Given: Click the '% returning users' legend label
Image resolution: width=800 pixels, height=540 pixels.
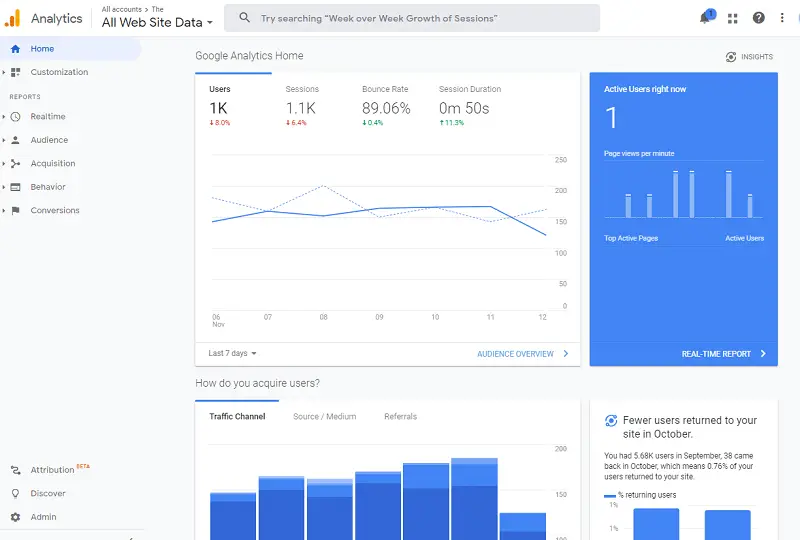Looking at the screenshot, I should coord(647,495).
